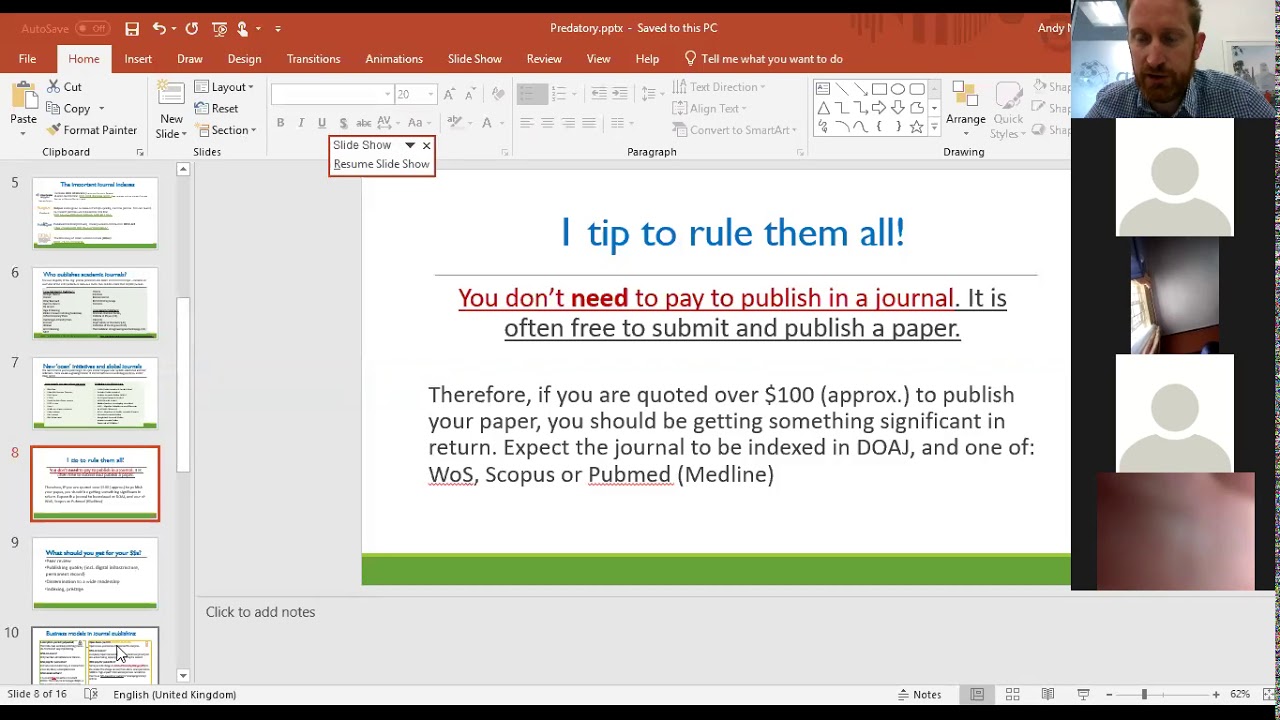Open the Animations ribbon tab
This screenshot has height=720, width=1280.
(x=394, y=59)
